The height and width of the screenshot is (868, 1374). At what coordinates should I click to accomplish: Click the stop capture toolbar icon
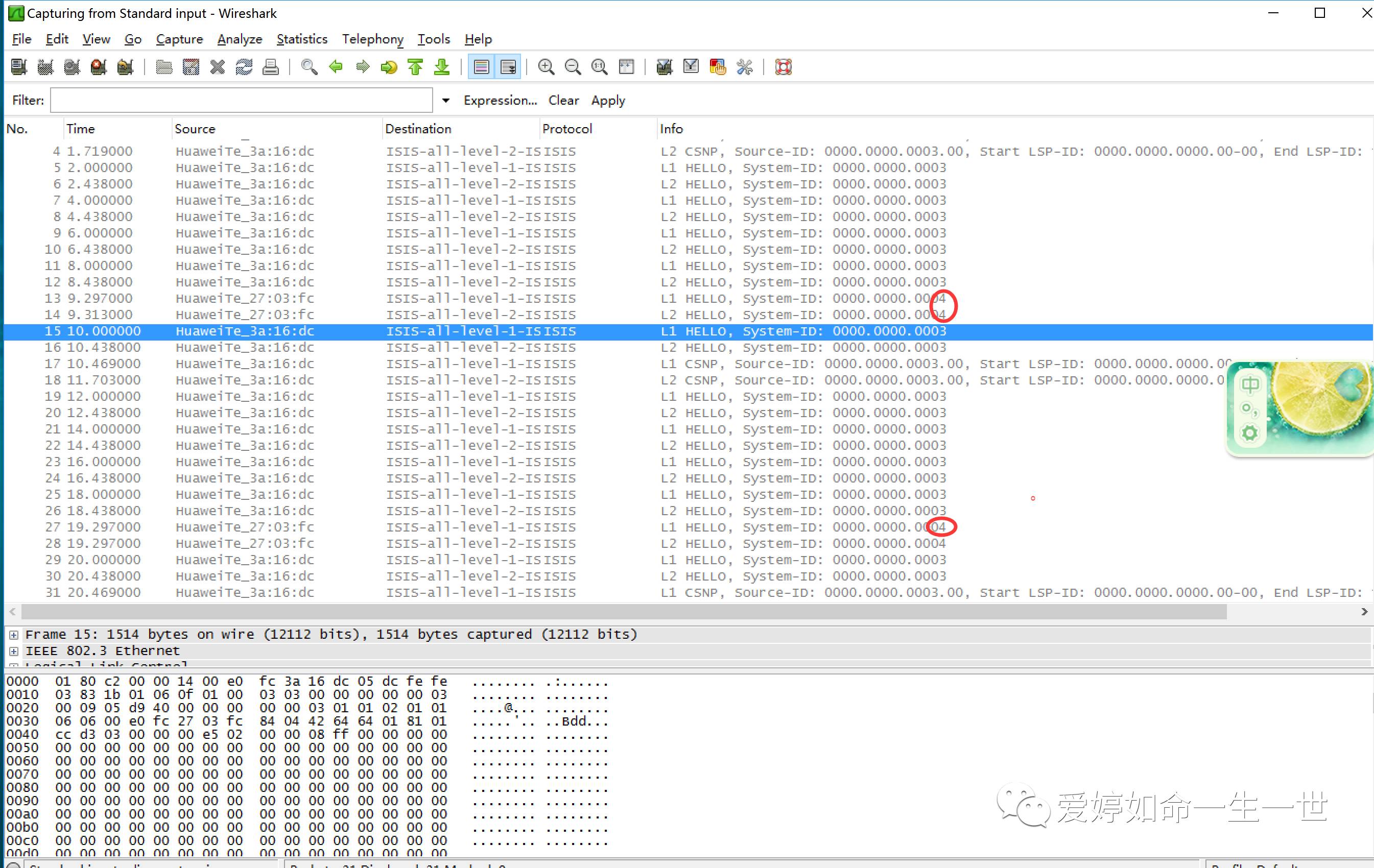point(99,67)
